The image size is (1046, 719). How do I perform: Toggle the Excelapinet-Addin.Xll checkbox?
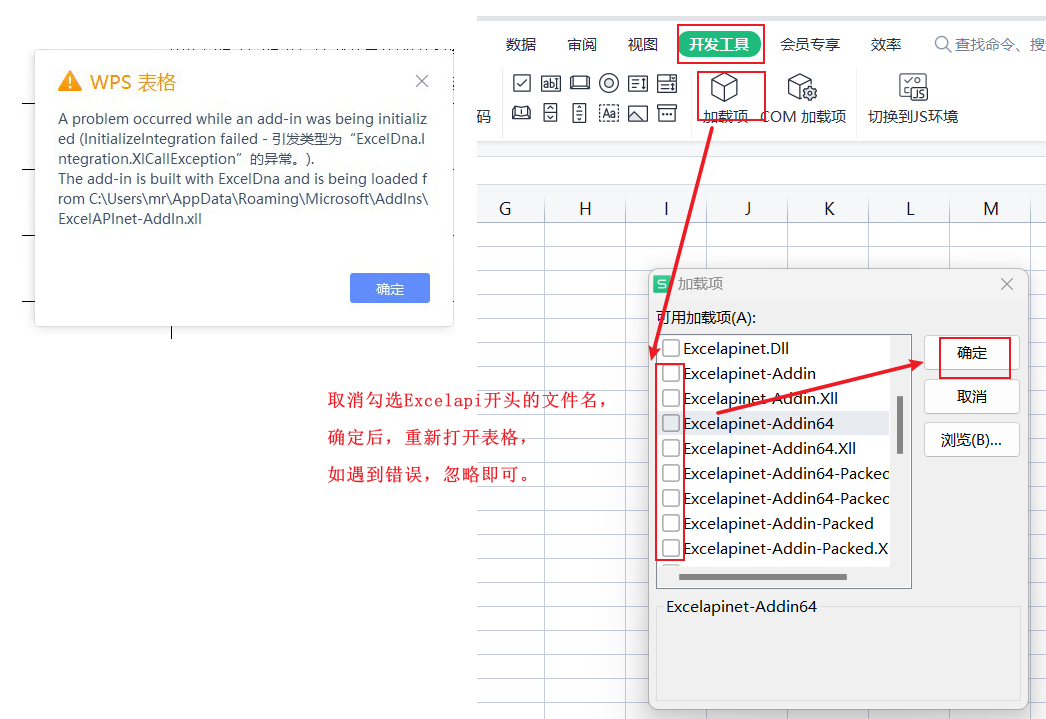[x=671, y=398]
